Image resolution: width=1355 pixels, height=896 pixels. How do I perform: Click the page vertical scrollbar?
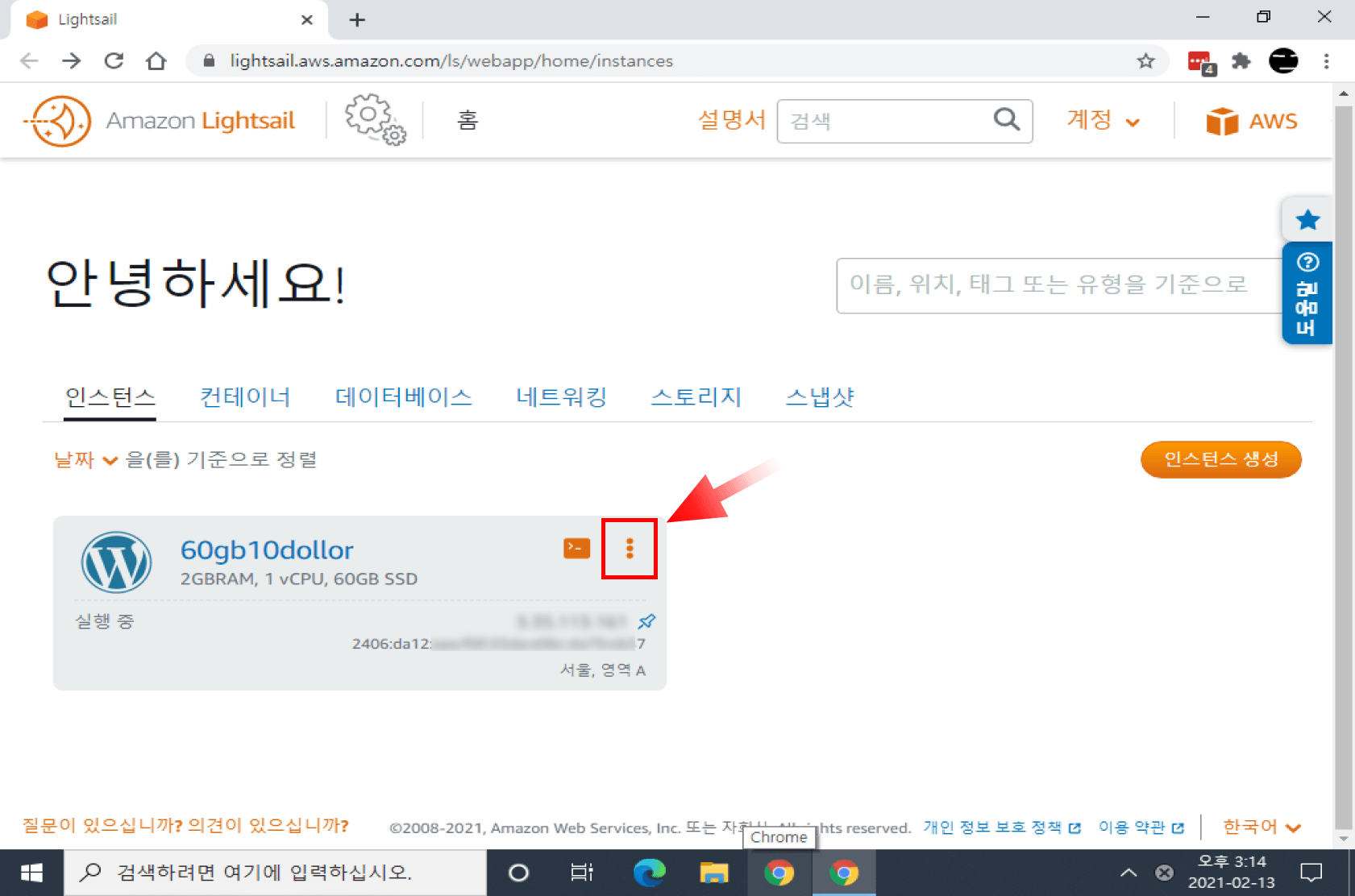[x=1343, y=467]
